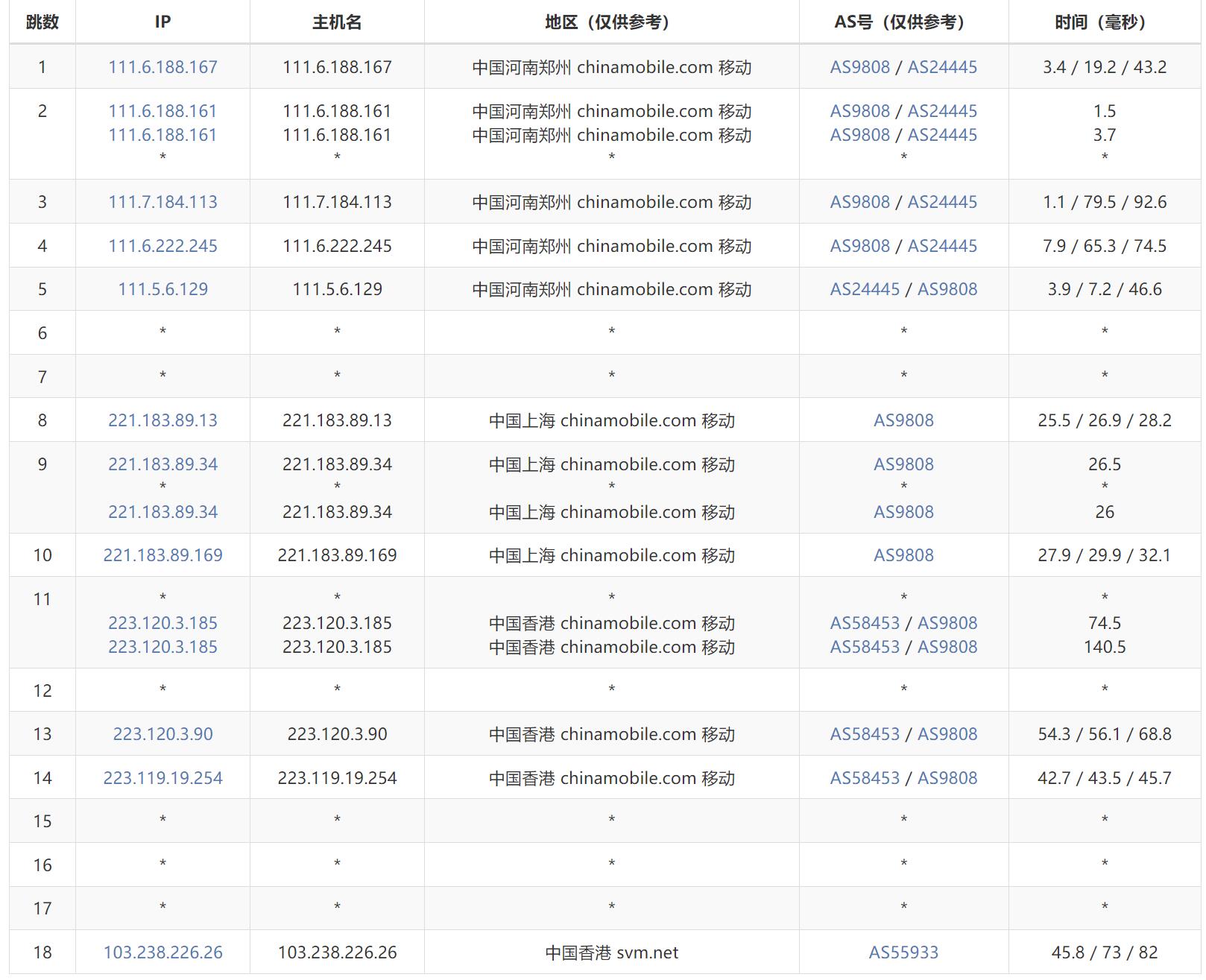Open the 111.6.188.167 link in IP column
The height and width of the screenshot is (980, 1206).
[x=162, y=67]
